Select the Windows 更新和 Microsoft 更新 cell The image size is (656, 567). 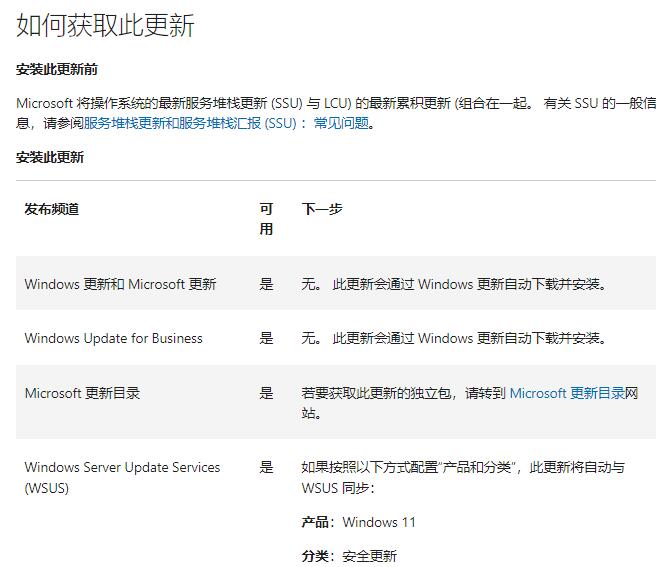pos(120,284)
